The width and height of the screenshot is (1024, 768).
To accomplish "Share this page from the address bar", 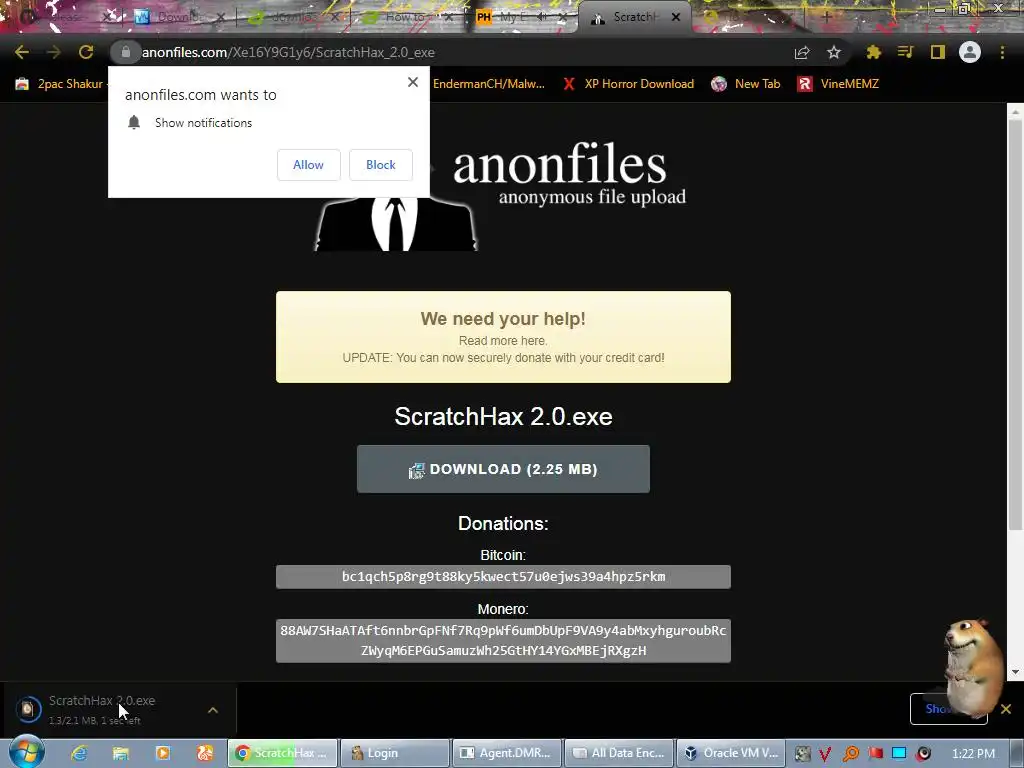I will pyautogui.click(x=802, y=52).
